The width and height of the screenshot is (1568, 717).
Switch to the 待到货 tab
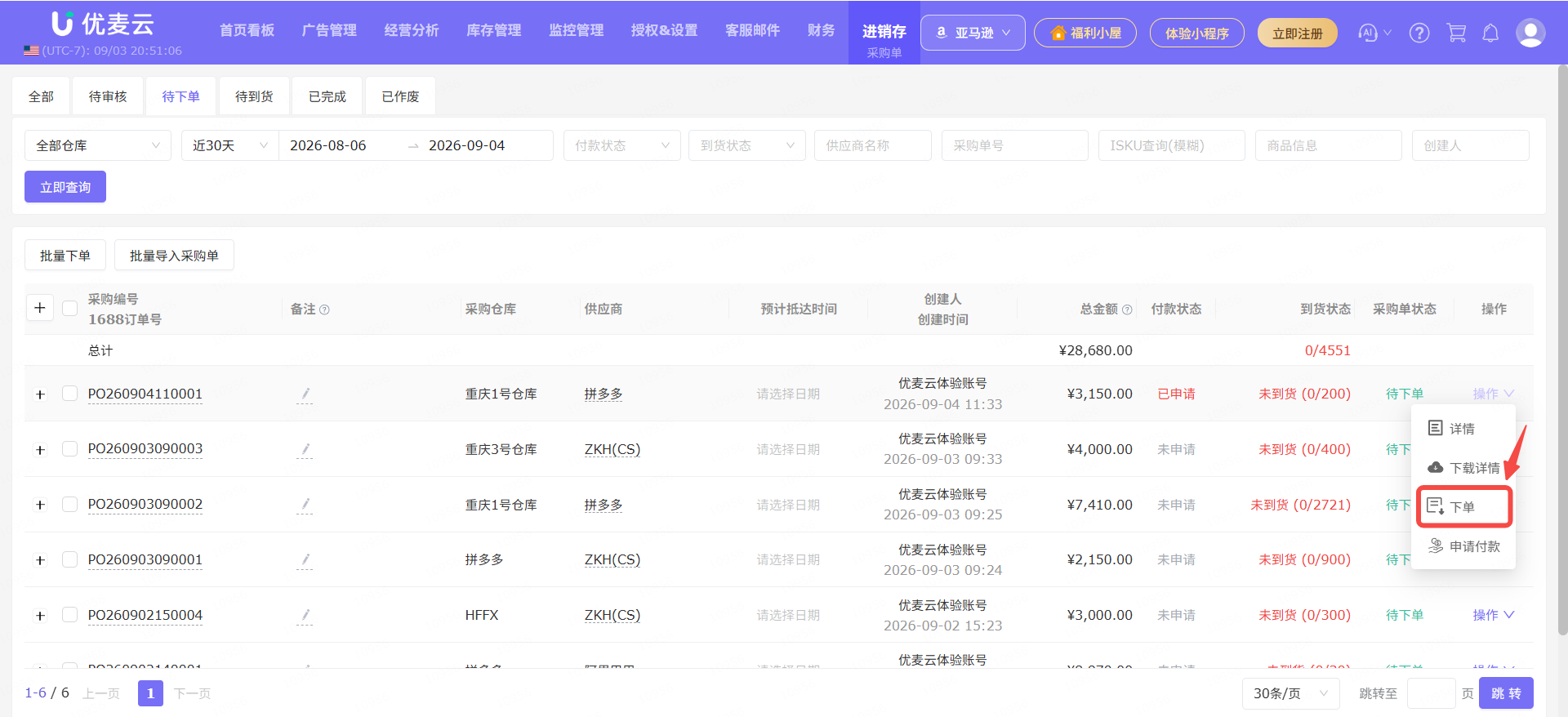pos(254,96)
